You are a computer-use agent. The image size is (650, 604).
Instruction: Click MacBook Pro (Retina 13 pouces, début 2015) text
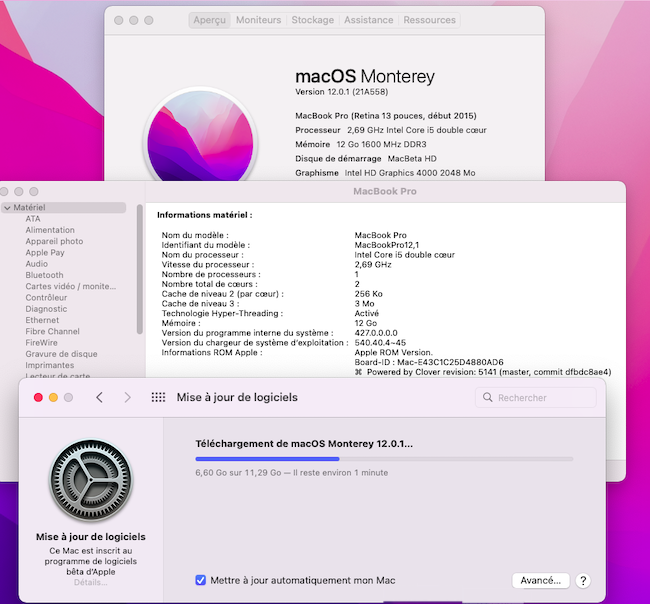pyautogui.click(x=386, y=116)
